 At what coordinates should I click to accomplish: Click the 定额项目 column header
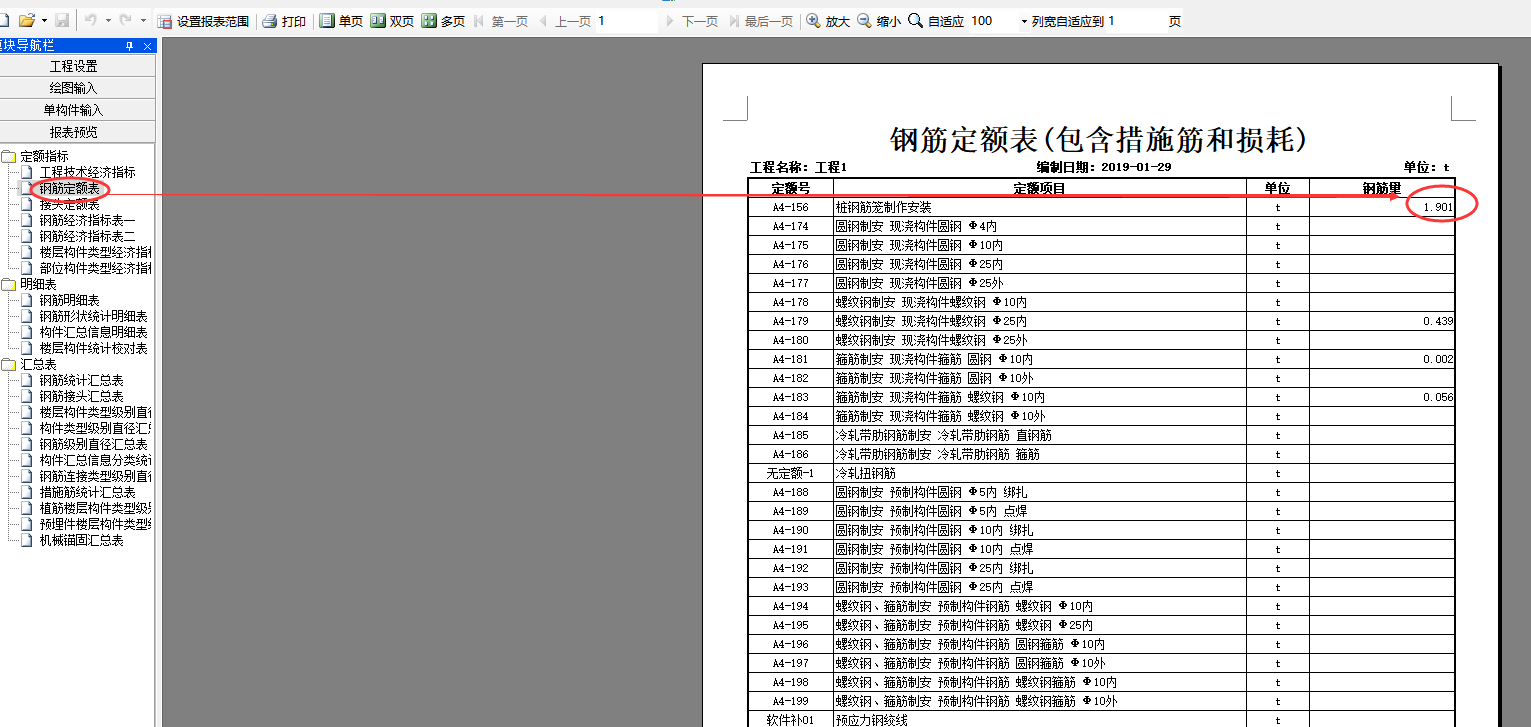[x=1039, y=188]
